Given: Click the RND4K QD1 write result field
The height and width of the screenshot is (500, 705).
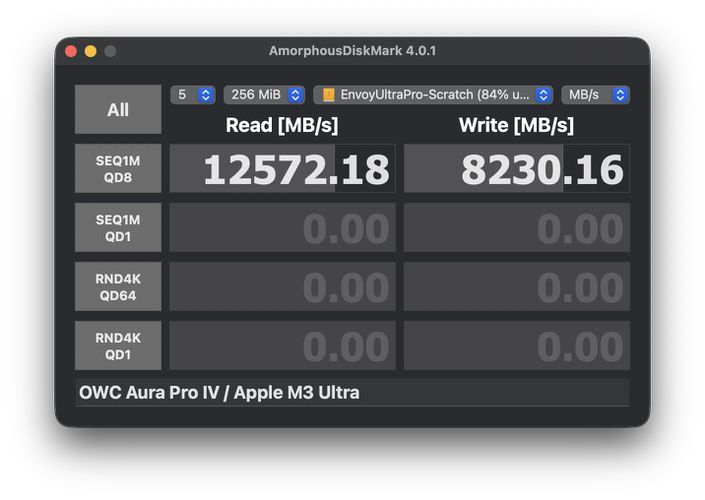Looking at the screenshot, I should [517, 345].
